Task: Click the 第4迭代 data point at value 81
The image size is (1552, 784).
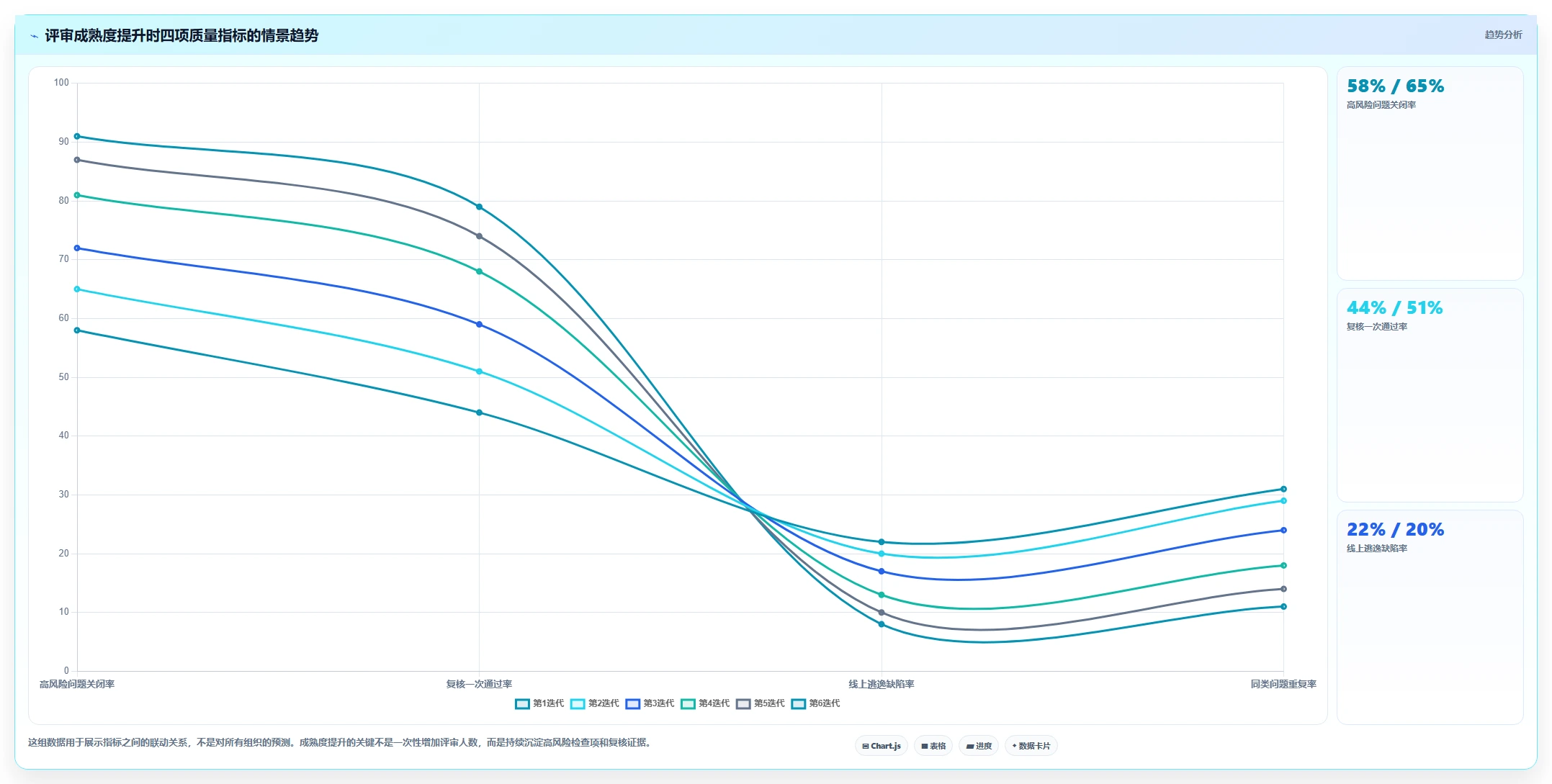Action: (x=77, y=195)
